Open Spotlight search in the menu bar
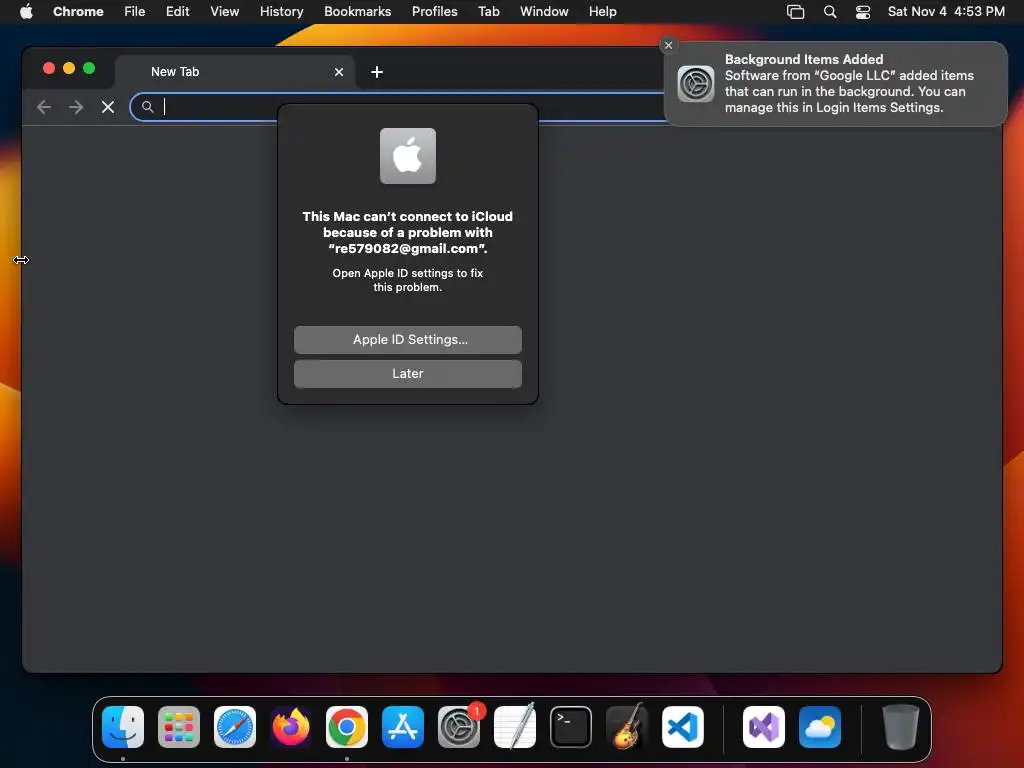 click(830, 12)
